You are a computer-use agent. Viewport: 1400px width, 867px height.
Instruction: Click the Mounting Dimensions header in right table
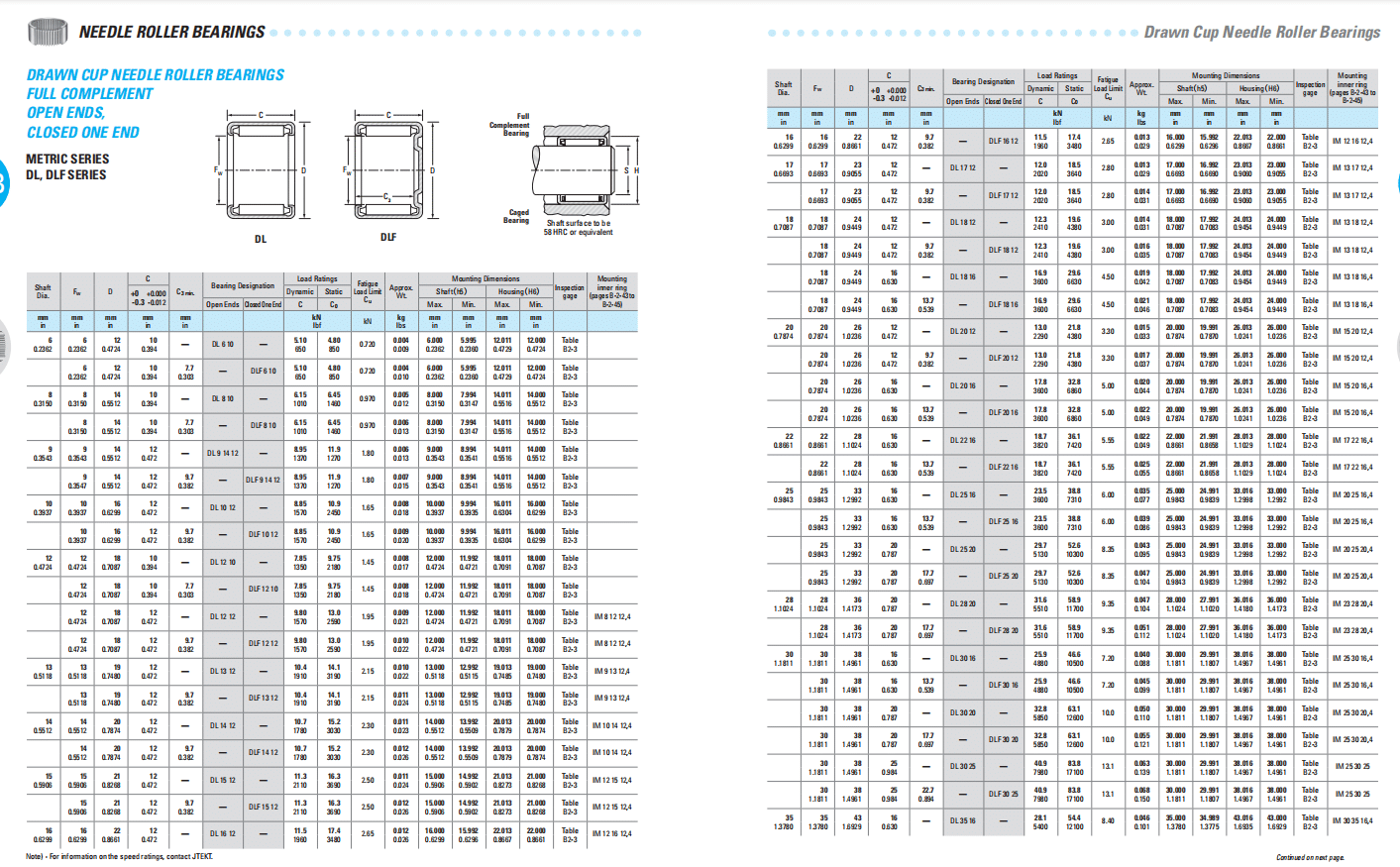(1226, 75)
